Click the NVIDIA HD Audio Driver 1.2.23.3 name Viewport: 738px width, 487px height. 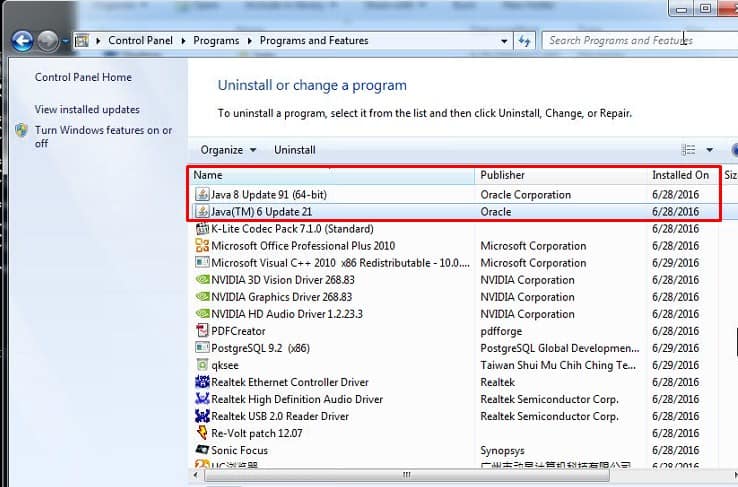coord(287,314)
